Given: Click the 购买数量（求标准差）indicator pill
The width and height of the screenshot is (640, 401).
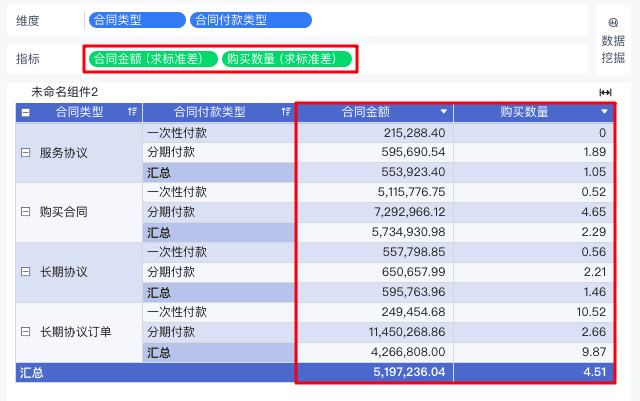Looking at the screenshot, I should [287, 59].
